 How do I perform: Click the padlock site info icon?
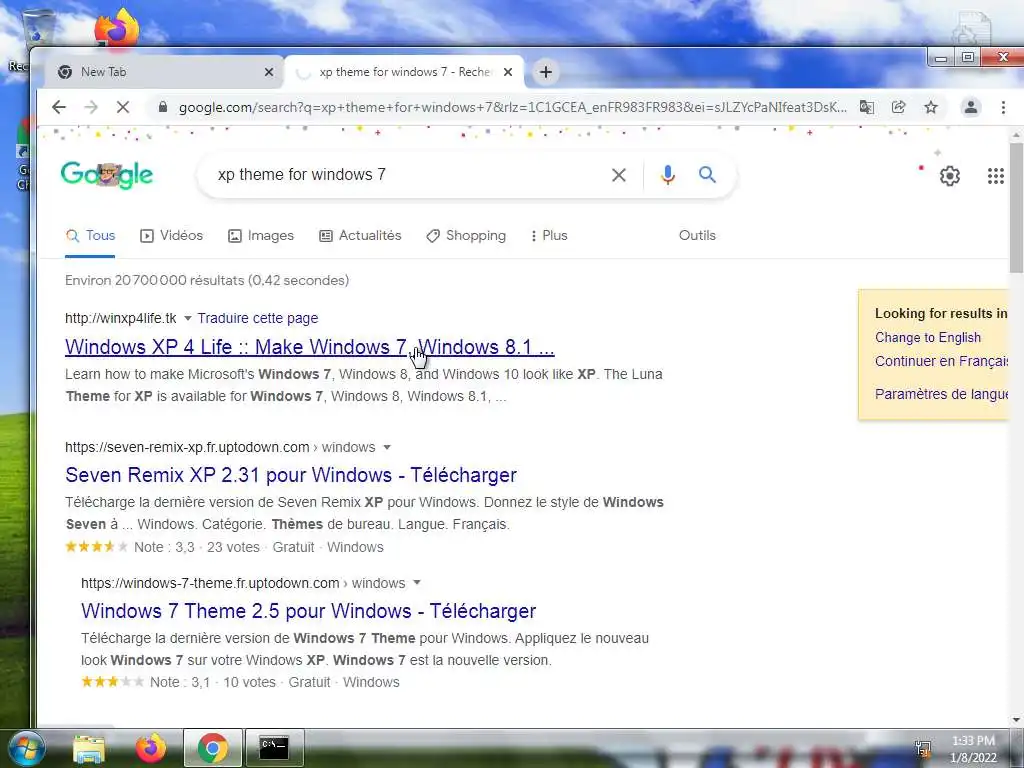(x=163, y=107)
